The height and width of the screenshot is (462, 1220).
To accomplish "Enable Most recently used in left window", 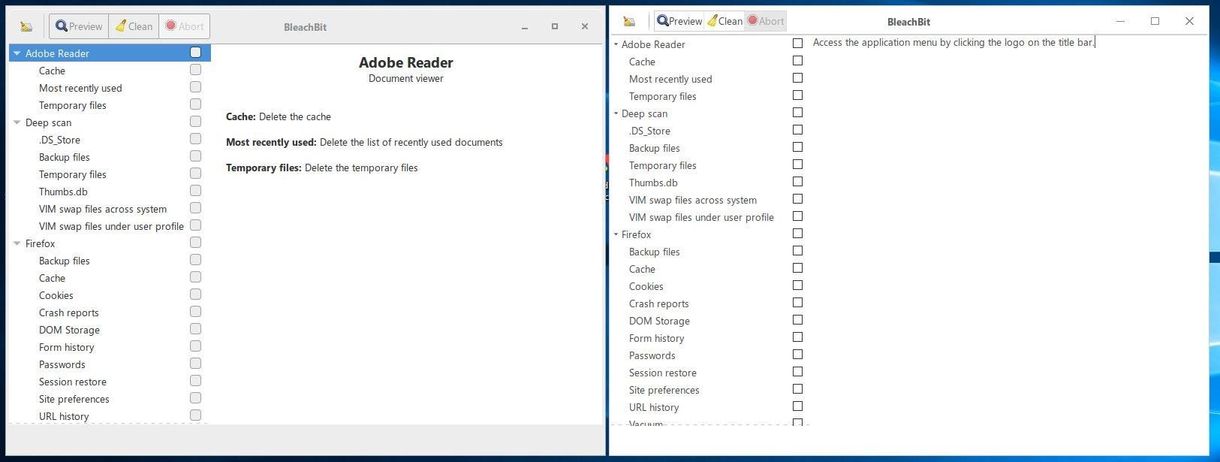I will (195, 87).
